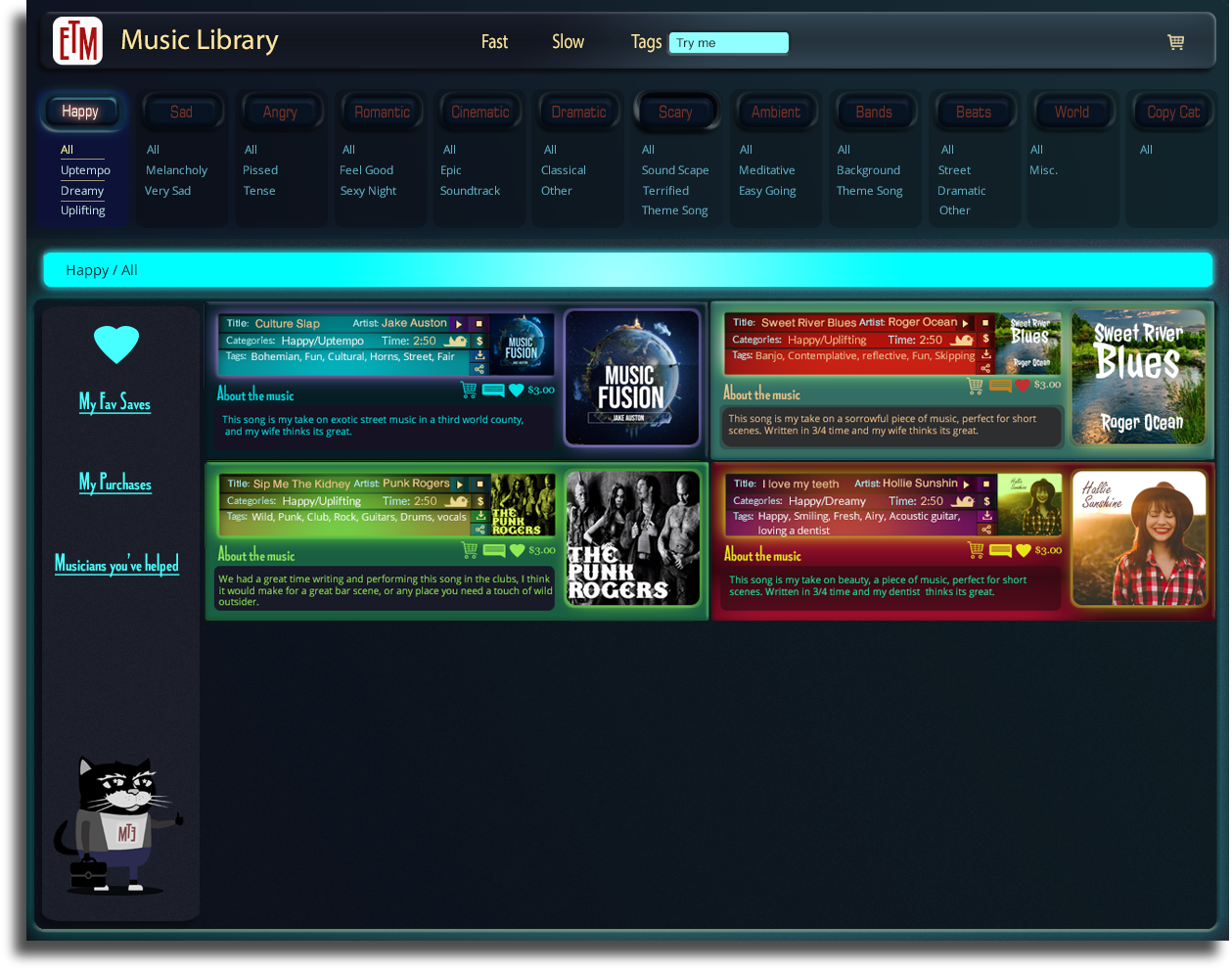The image size is (1232, 971).
Task: Switch to the Scary category tab
Action: tap(675, 113)
